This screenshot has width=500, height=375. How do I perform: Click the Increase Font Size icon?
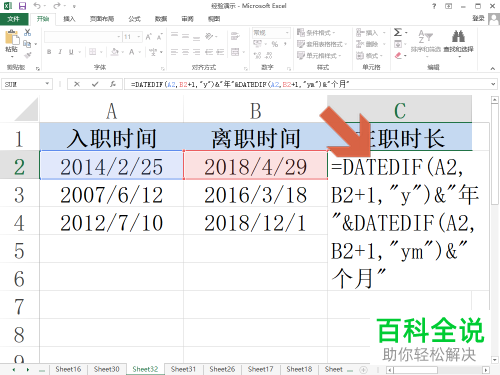pyautogui.click(x=149, y=37)
